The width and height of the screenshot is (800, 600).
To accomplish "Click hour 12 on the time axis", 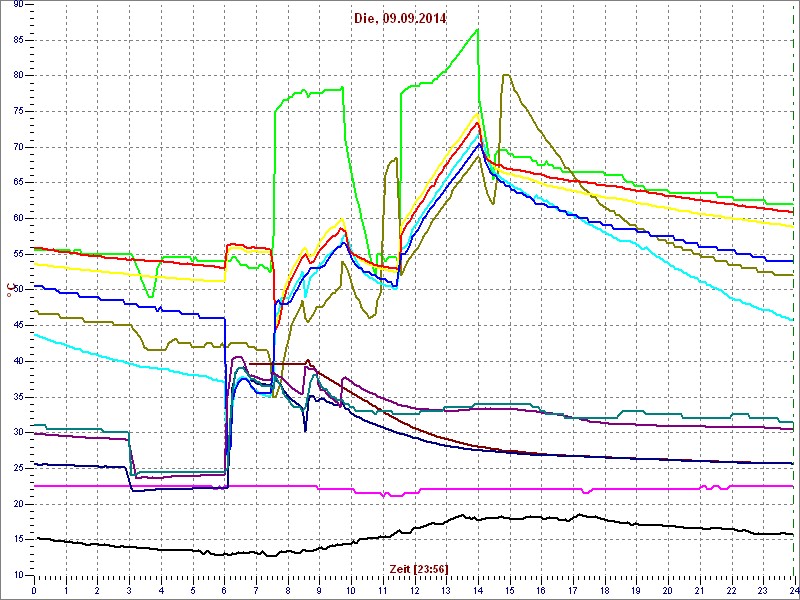I will coord(414,590).
